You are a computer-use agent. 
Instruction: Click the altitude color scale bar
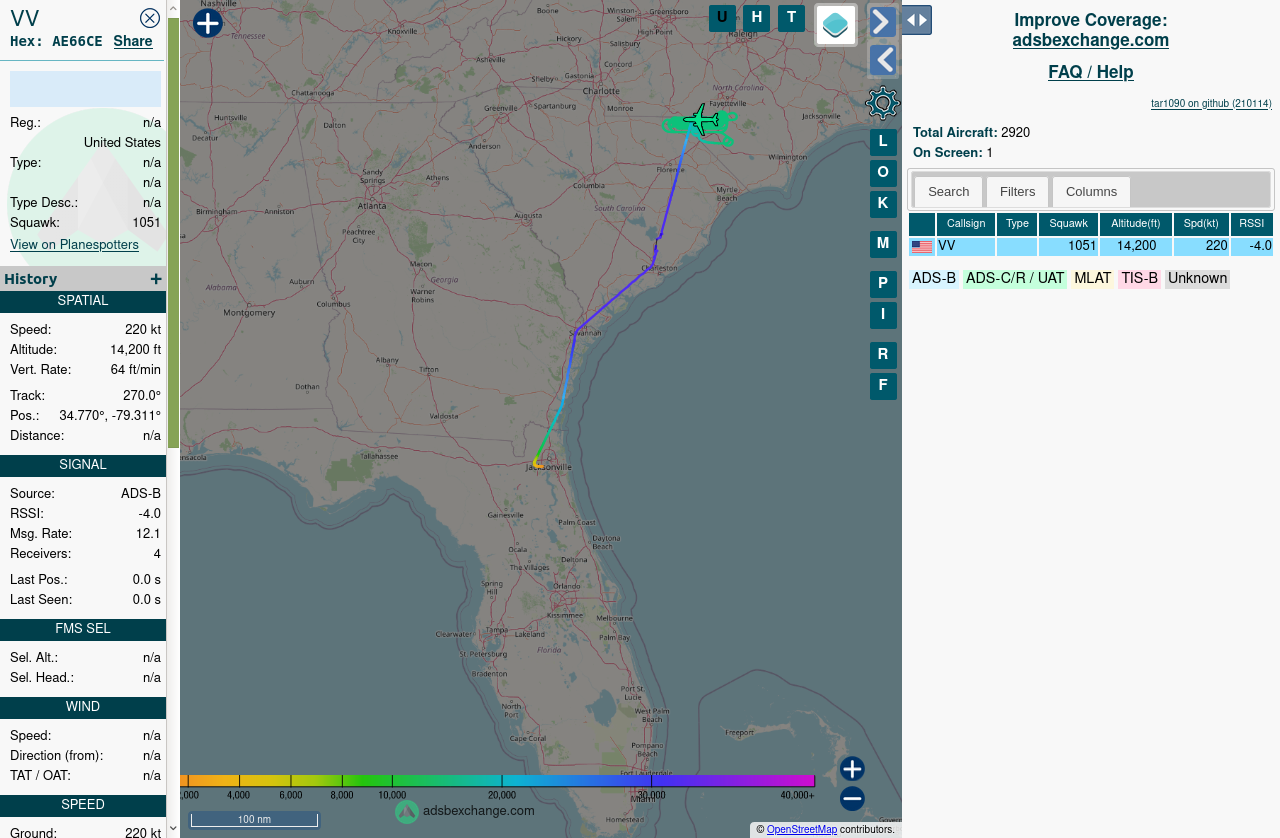pyautogui.click(x=497, y=781)
